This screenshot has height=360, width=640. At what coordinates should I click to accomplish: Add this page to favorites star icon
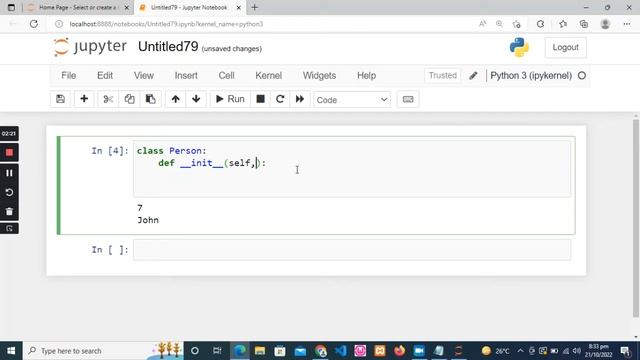pyautogui.click(x=517, y=24)
